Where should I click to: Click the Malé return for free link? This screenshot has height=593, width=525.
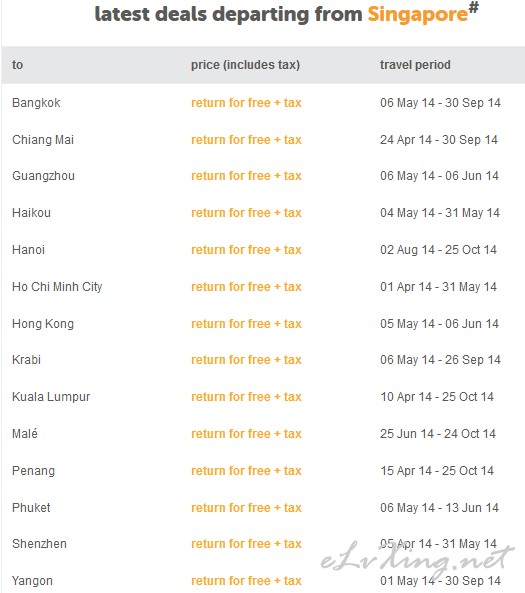[246, 434]
